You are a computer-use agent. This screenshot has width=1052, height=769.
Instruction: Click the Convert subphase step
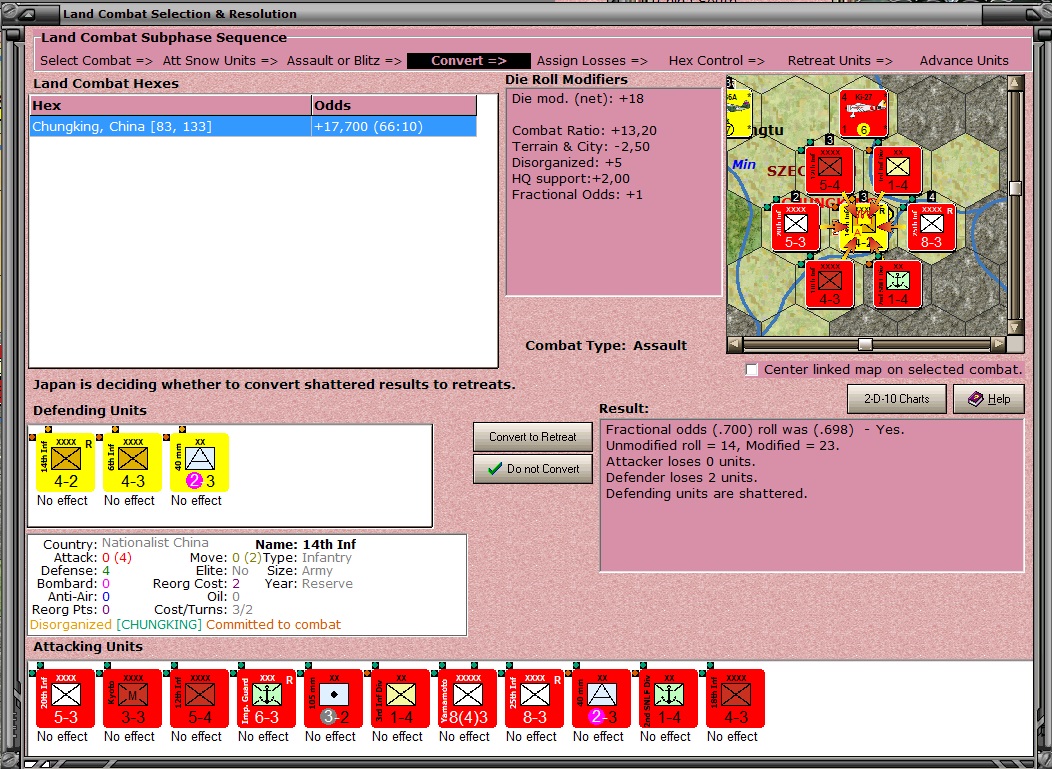tap(468, 60)
